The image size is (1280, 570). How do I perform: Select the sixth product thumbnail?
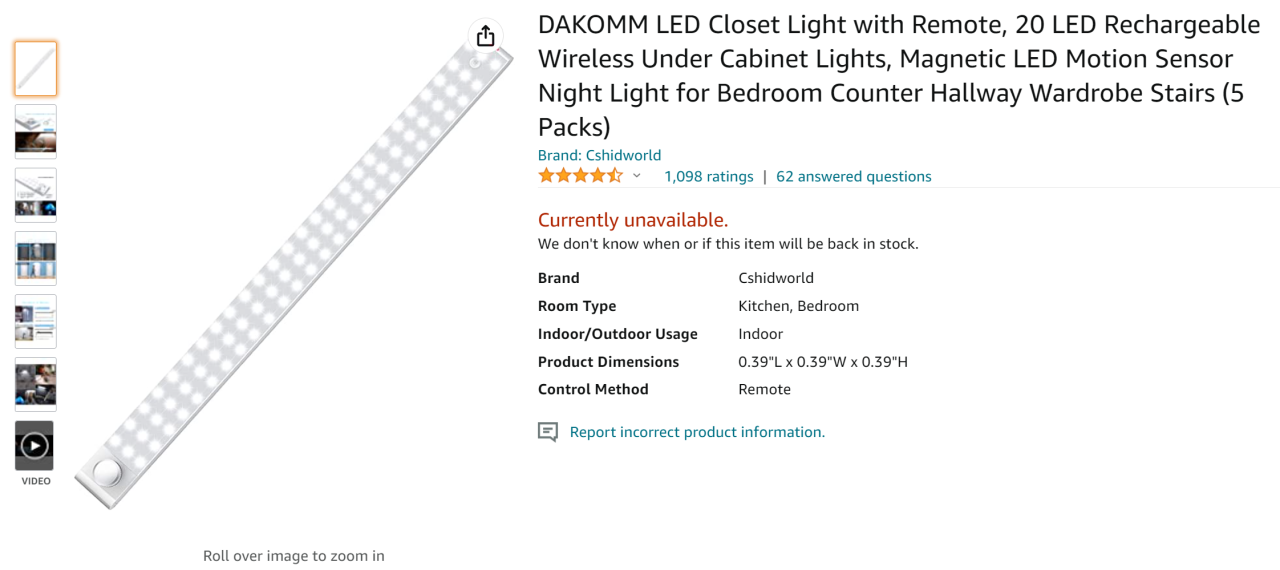[36, 384]
